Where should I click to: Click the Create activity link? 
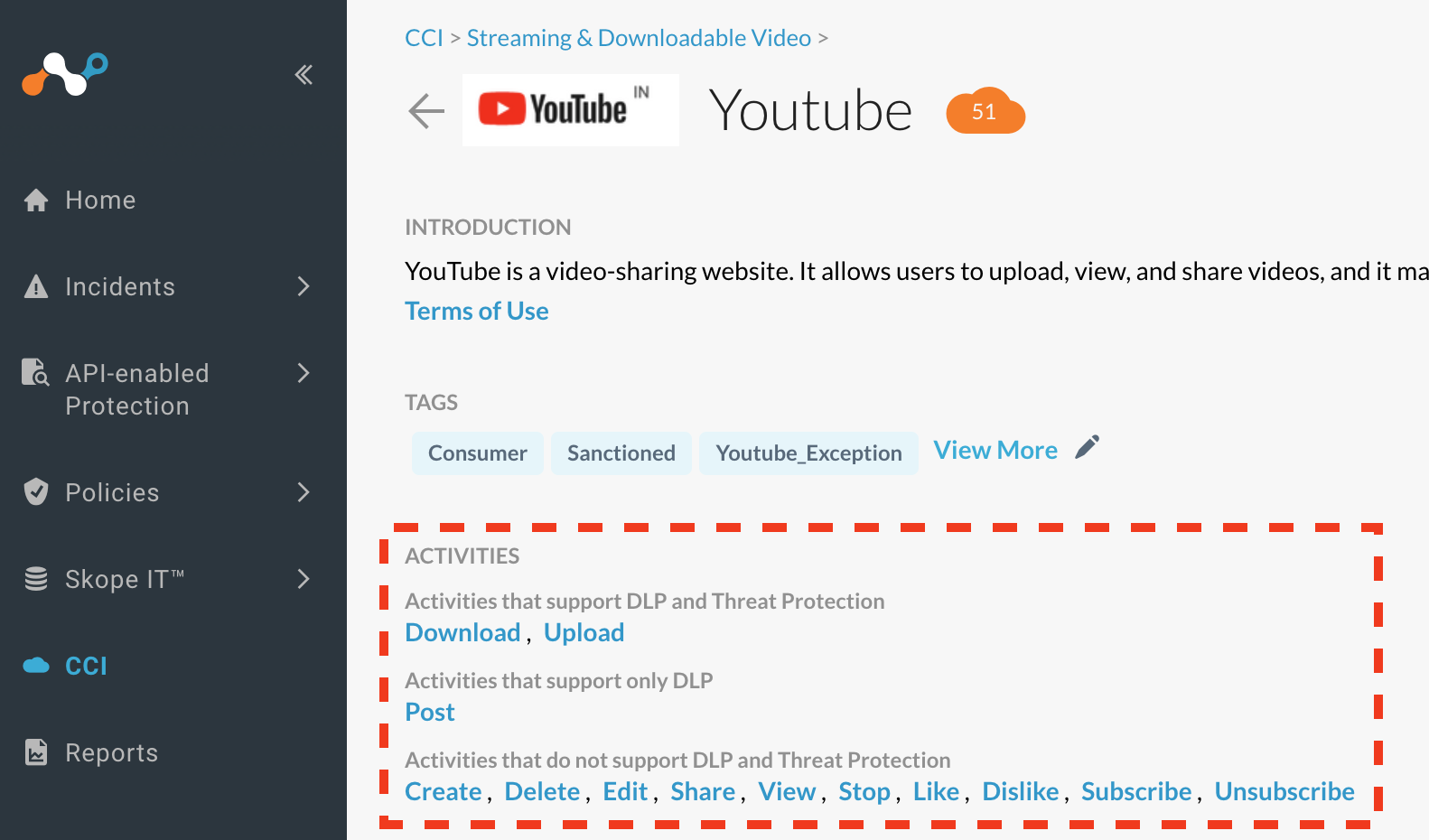(444, 791)
